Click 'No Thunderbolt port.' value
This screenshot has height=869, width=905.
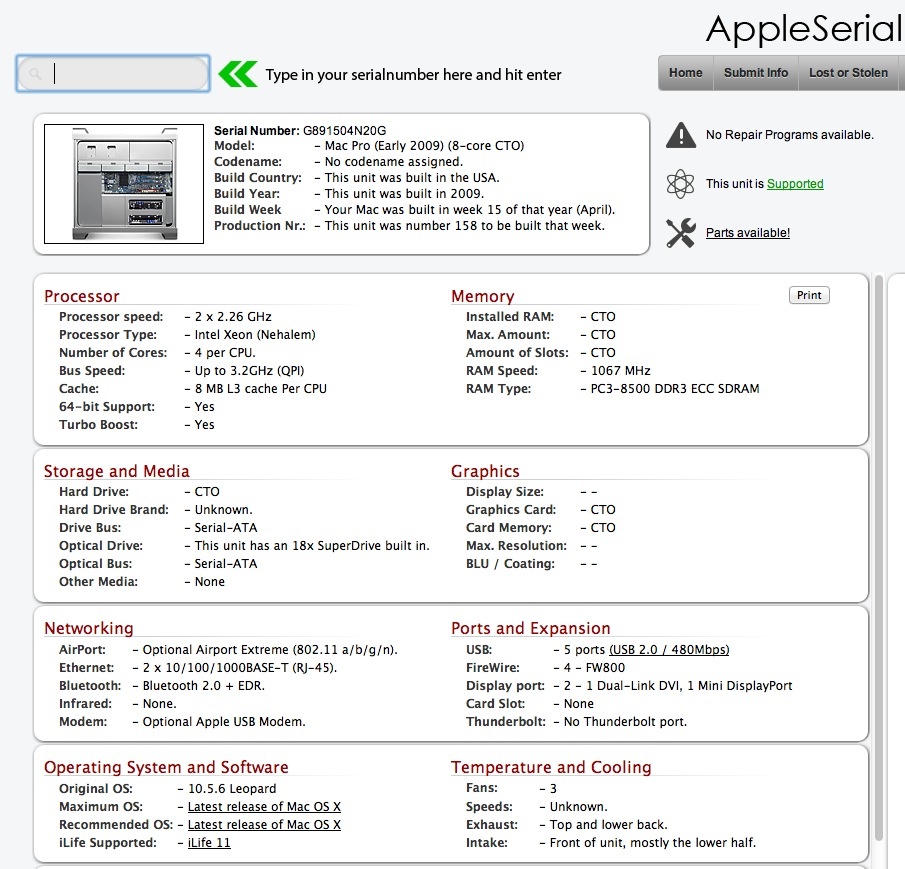click(x=626, y=722)
